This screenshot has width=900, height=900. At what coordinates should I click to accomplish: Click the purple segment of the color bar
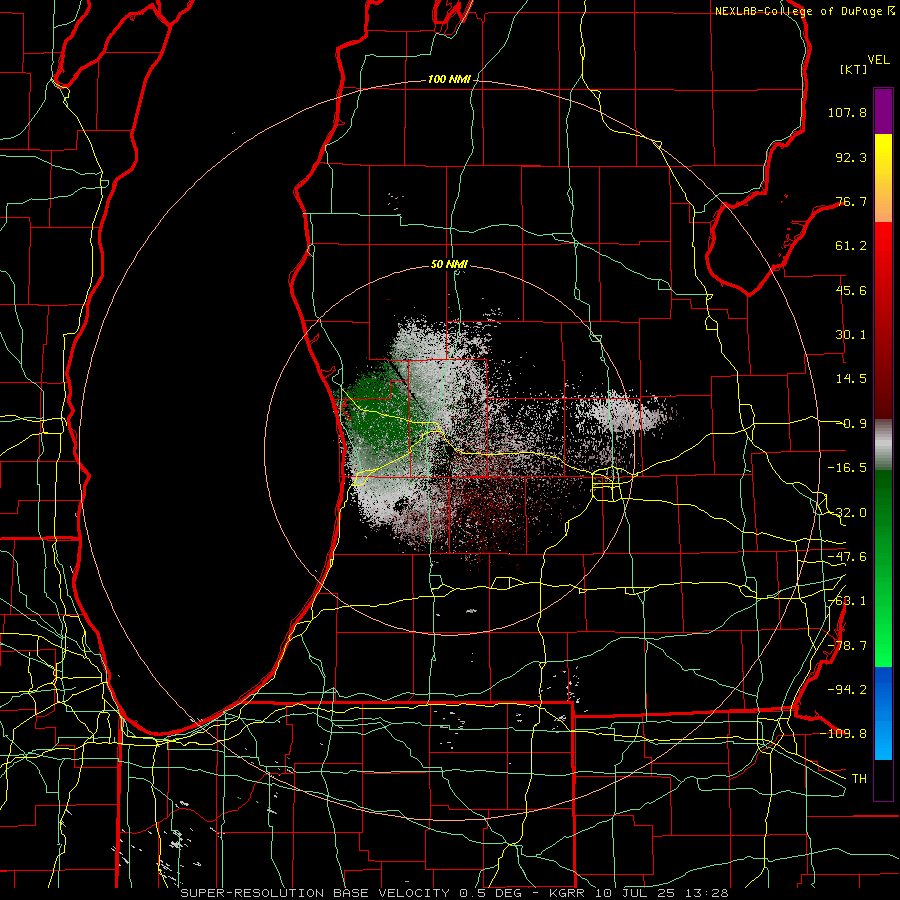point(883,111)
